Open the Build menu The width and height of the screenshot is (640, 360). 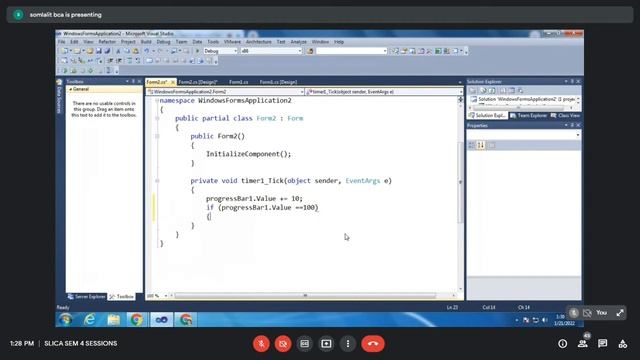(146, 42)
